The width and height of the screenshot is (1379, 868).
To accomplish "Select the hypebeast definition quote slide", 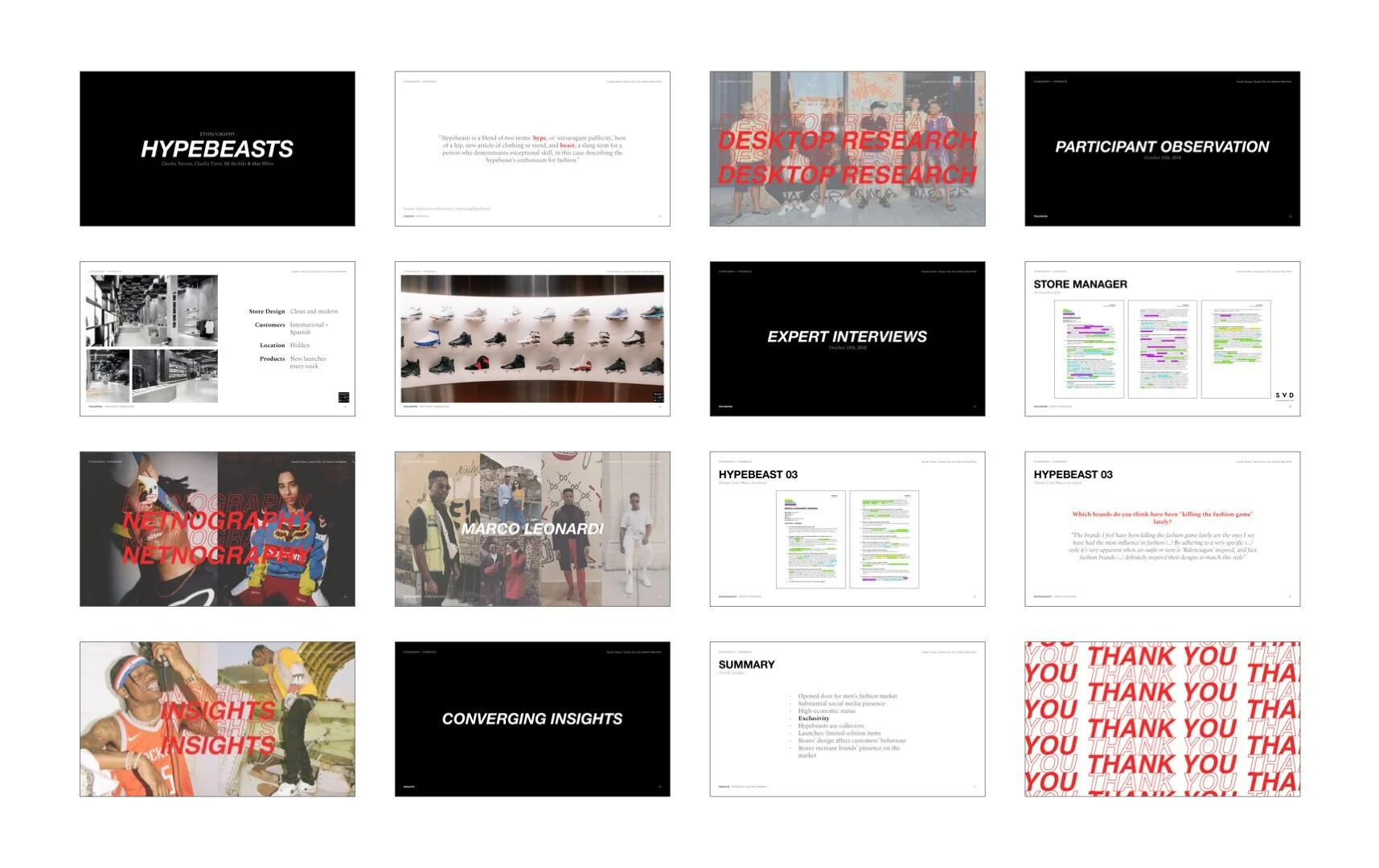I will (532, 149).
